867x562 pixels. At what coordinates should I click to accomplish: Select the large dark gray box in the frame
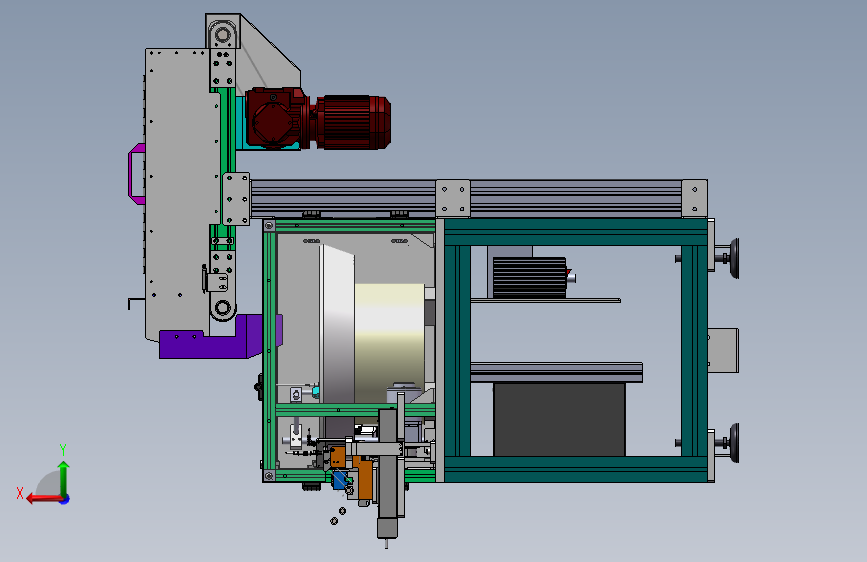[x=559, y=419]
